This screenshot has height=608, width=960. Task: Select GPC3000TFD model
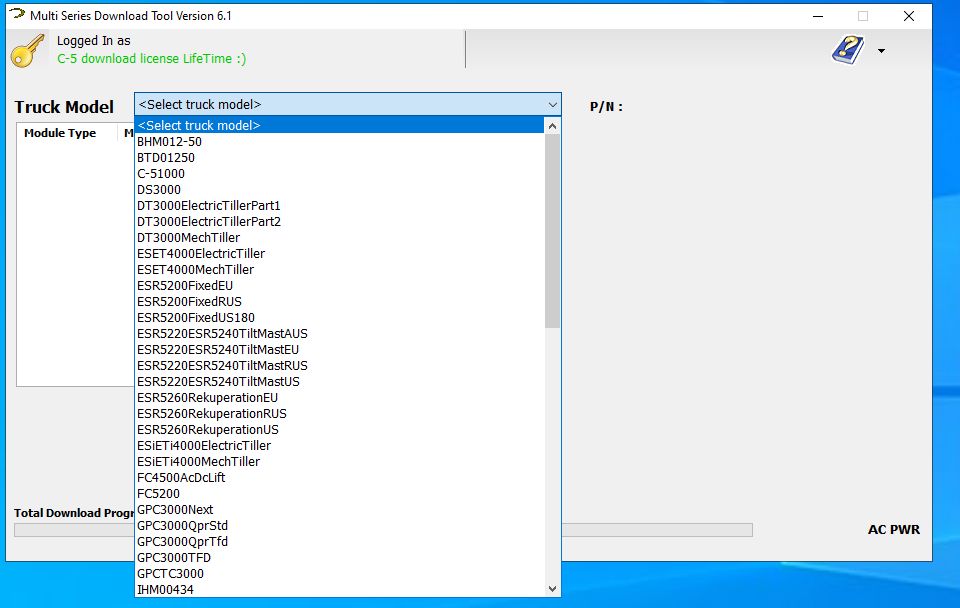[x=339, y=558]
